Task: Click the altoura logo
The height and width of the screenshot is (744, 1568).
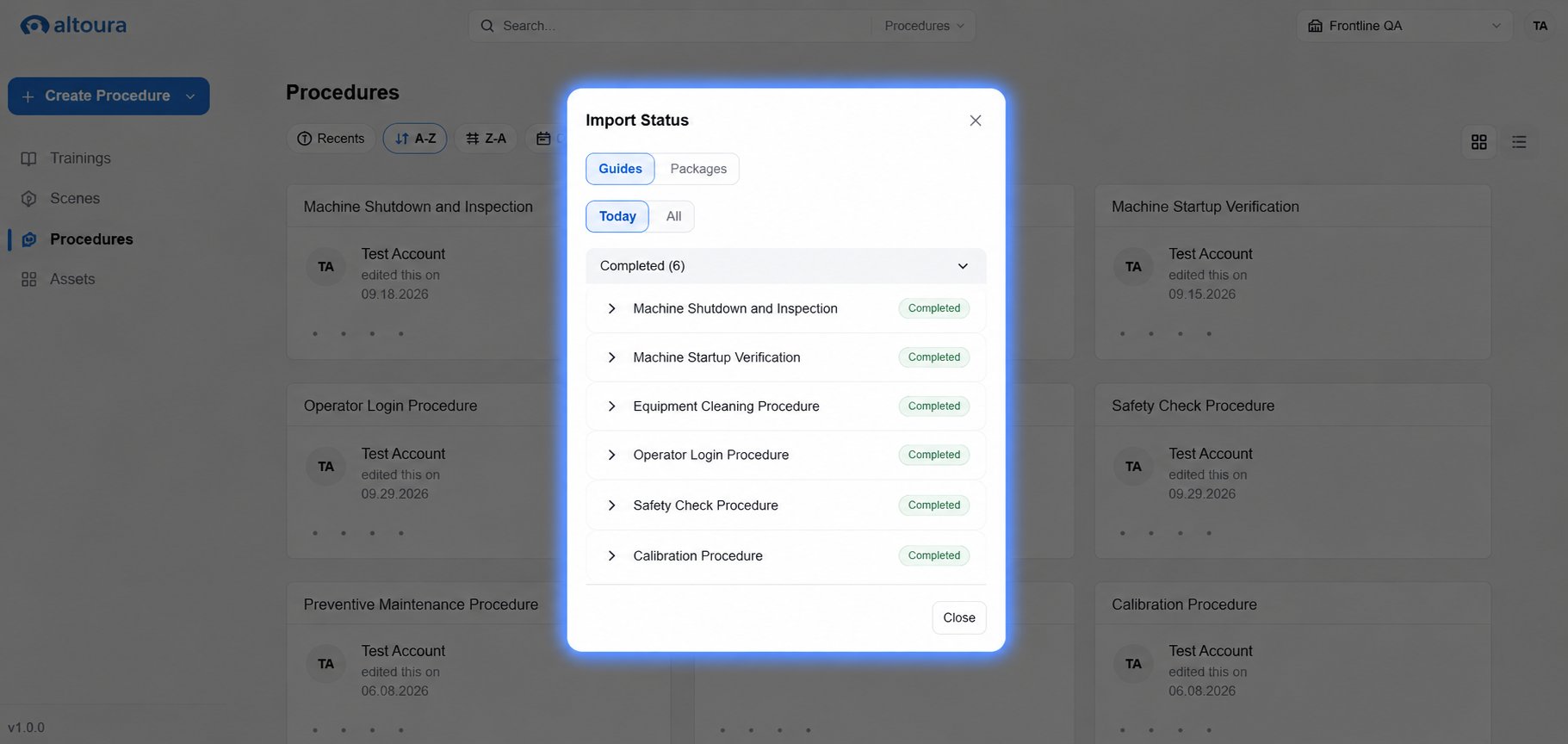Action: (x=73, y=25)
